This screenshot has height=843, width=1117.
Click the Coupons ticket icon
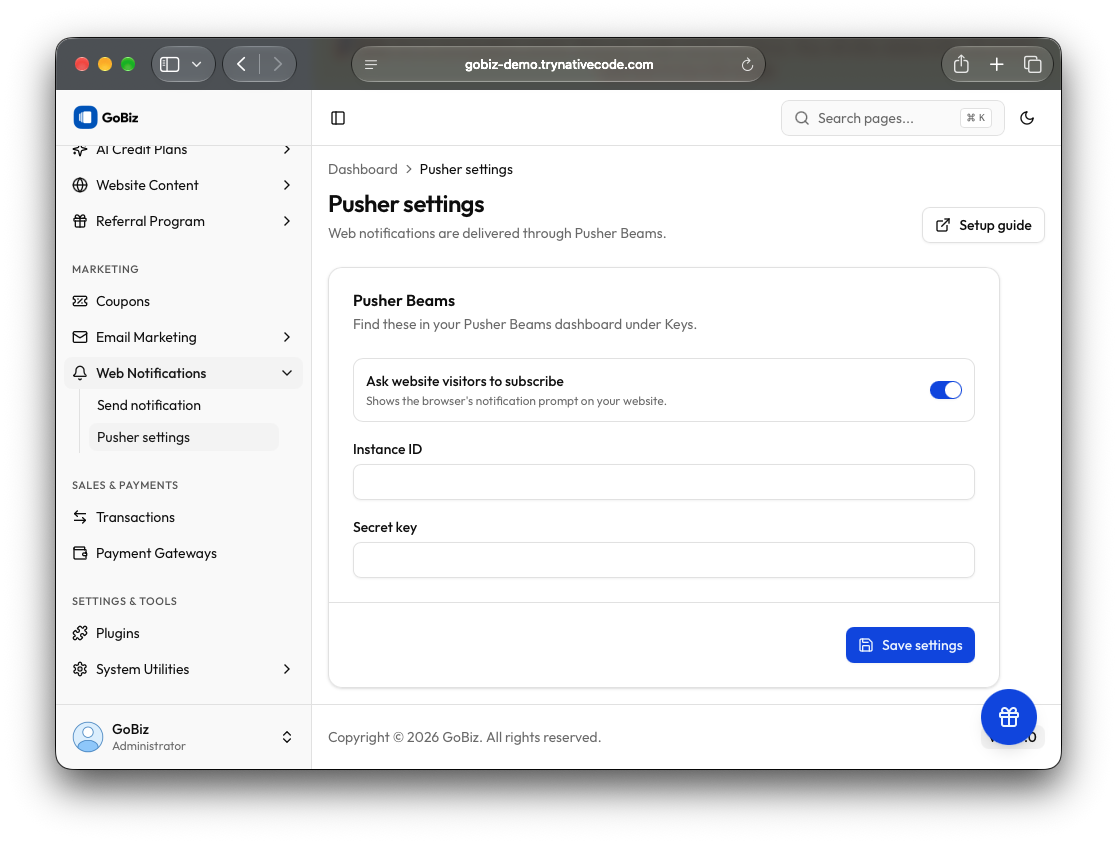pyautogui.click(x=80, y=301)
